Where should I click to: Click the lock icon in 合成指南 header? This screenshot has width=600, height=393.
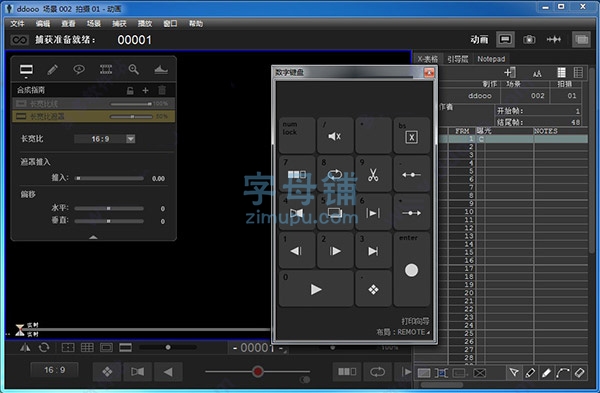[x=130, y=91]
